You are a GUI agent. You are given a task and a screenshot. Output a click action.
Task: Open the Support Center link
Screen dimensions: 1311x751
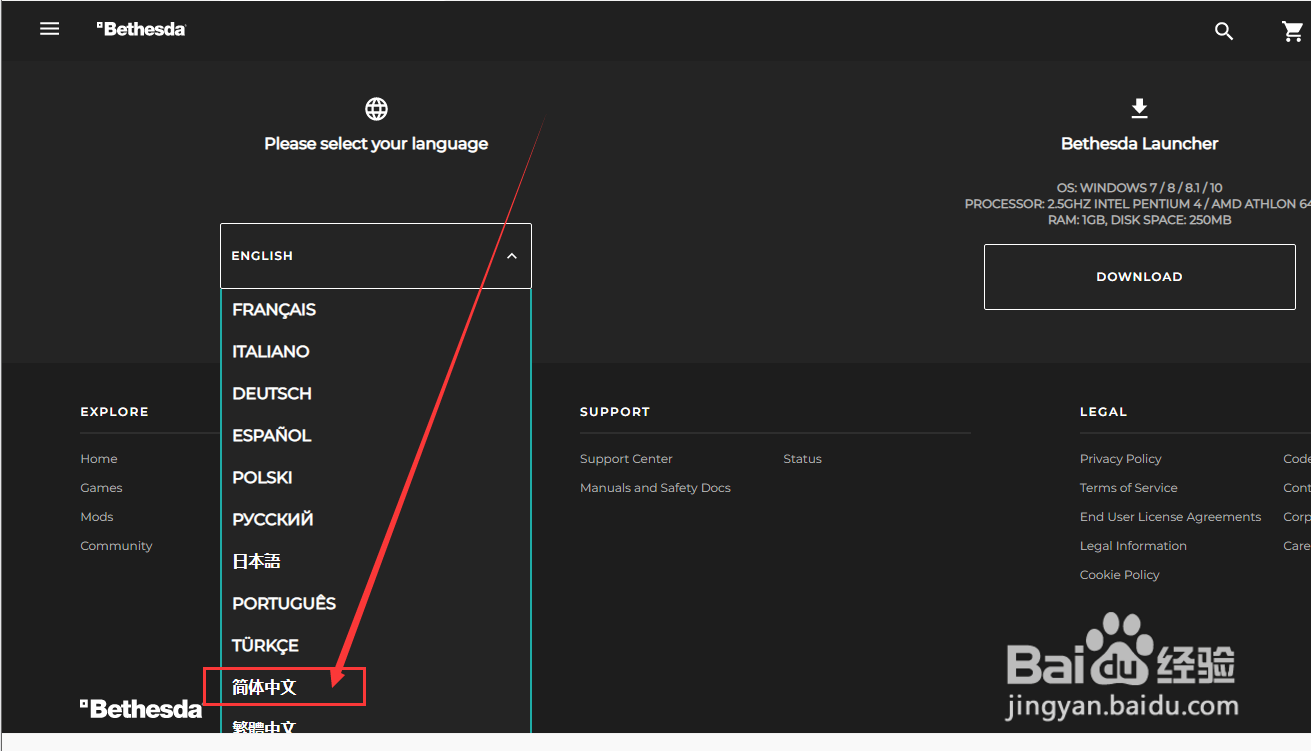click(x=626, y=459)
